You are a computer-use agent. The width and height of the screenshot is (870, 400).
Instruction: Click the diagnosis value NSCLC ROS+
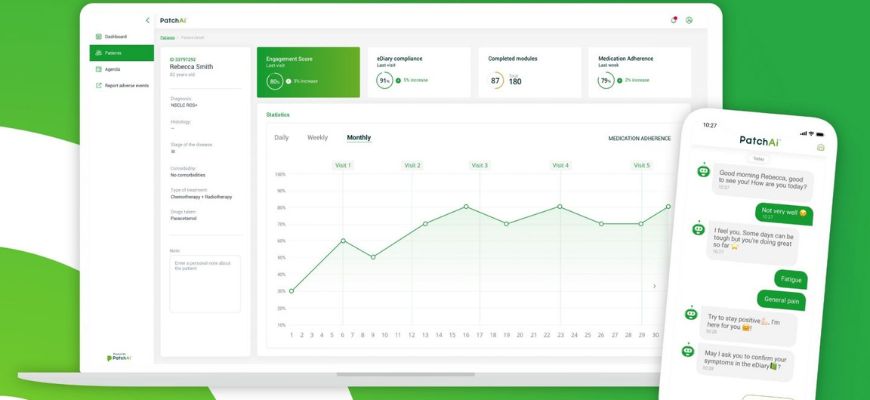pyautogui.click(x=184, y=105)
